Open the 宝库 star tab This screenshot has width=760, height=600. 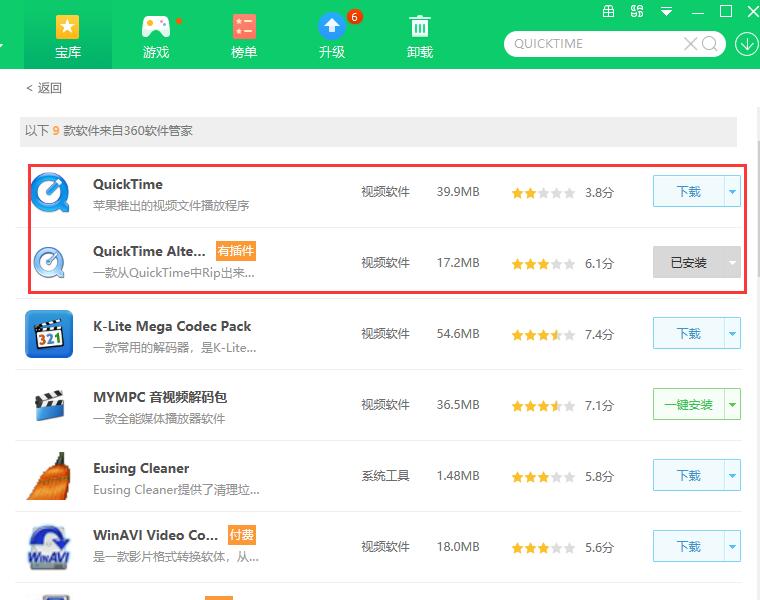point(67,36)
